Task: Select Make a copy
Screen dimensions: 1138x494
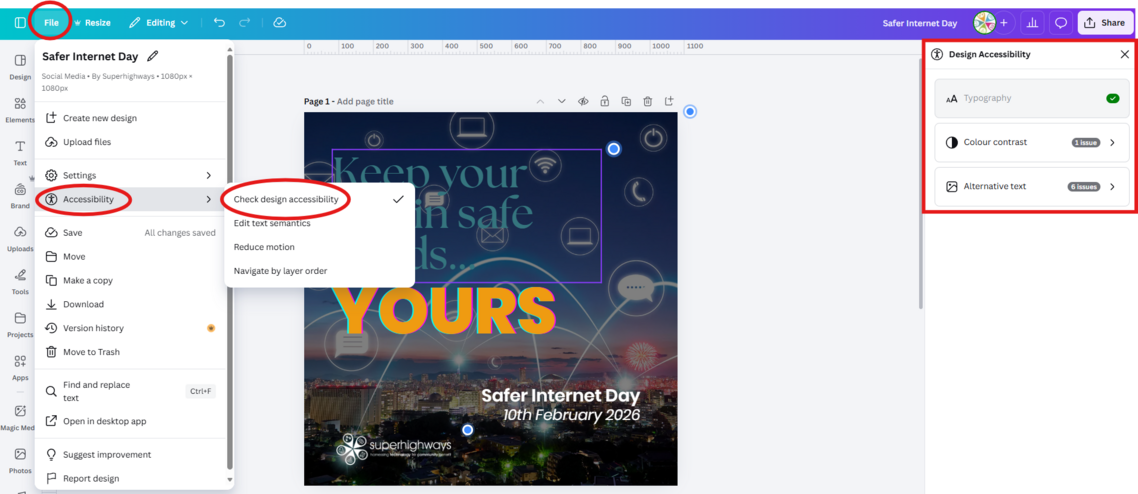Action: tap(131, 280)
